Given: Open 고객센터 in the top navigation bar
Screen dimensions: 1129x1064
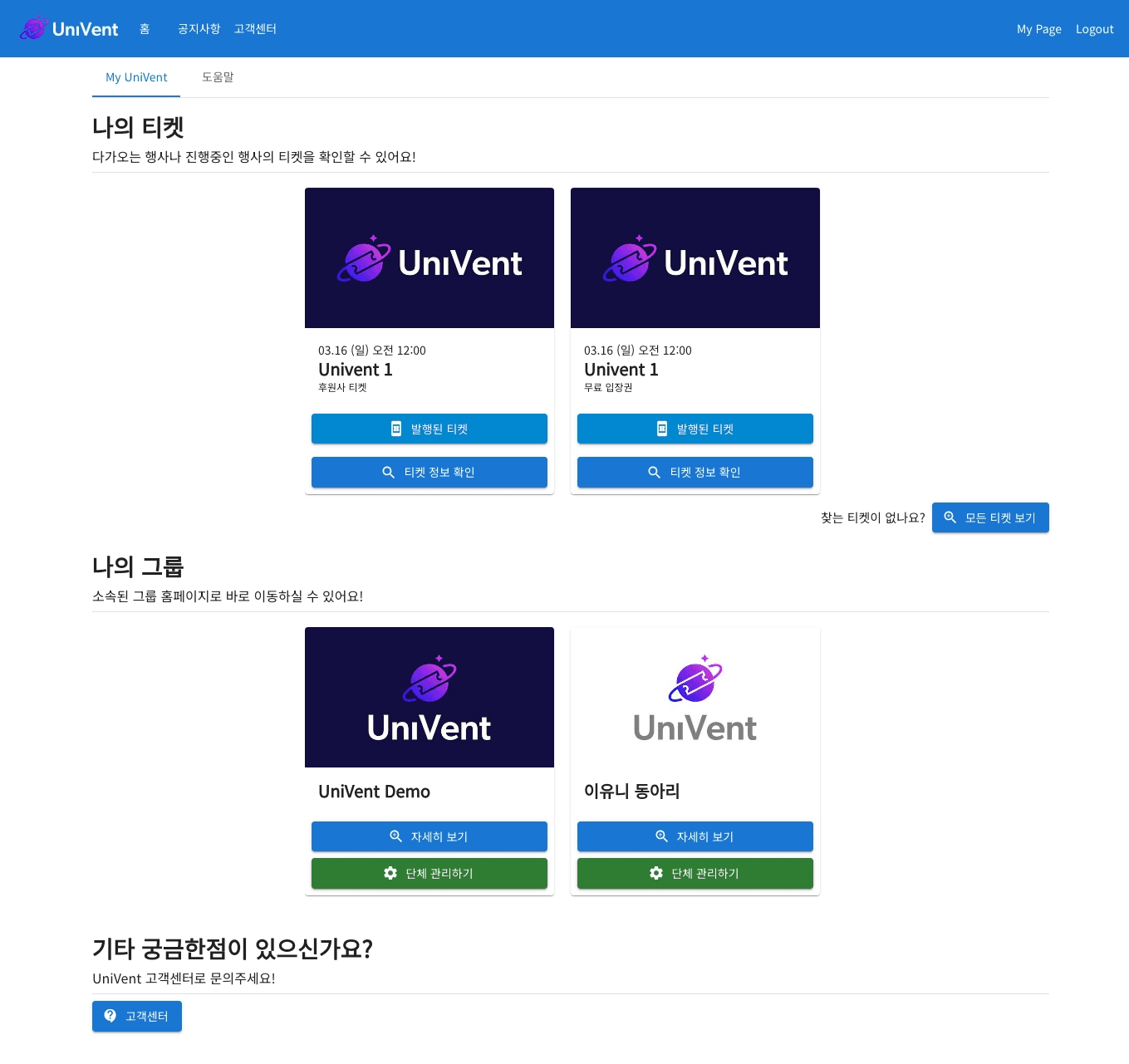Looking at the screenshot, I should [x=255, y=29].
